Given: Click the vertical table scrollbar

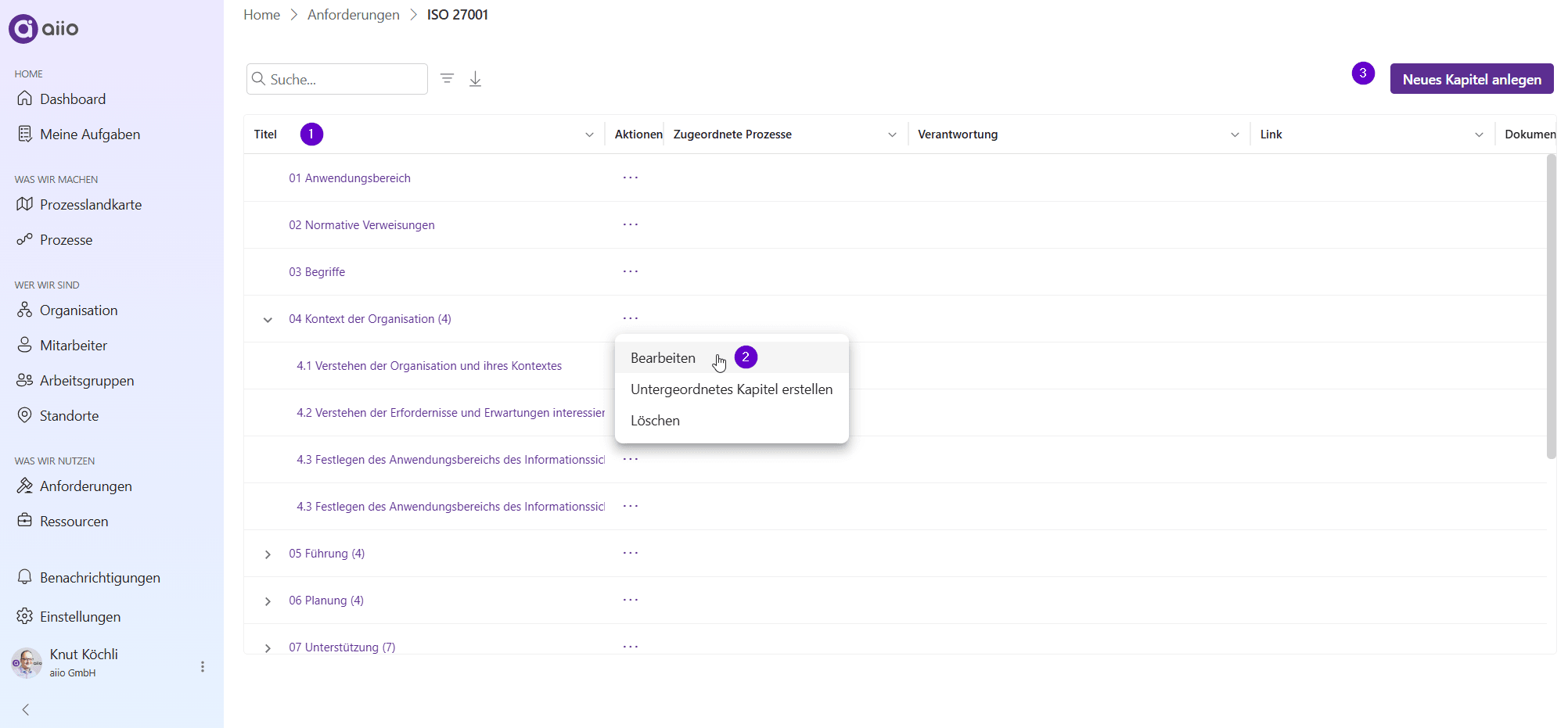Looking at the screenshot, I should point(1551,307).
